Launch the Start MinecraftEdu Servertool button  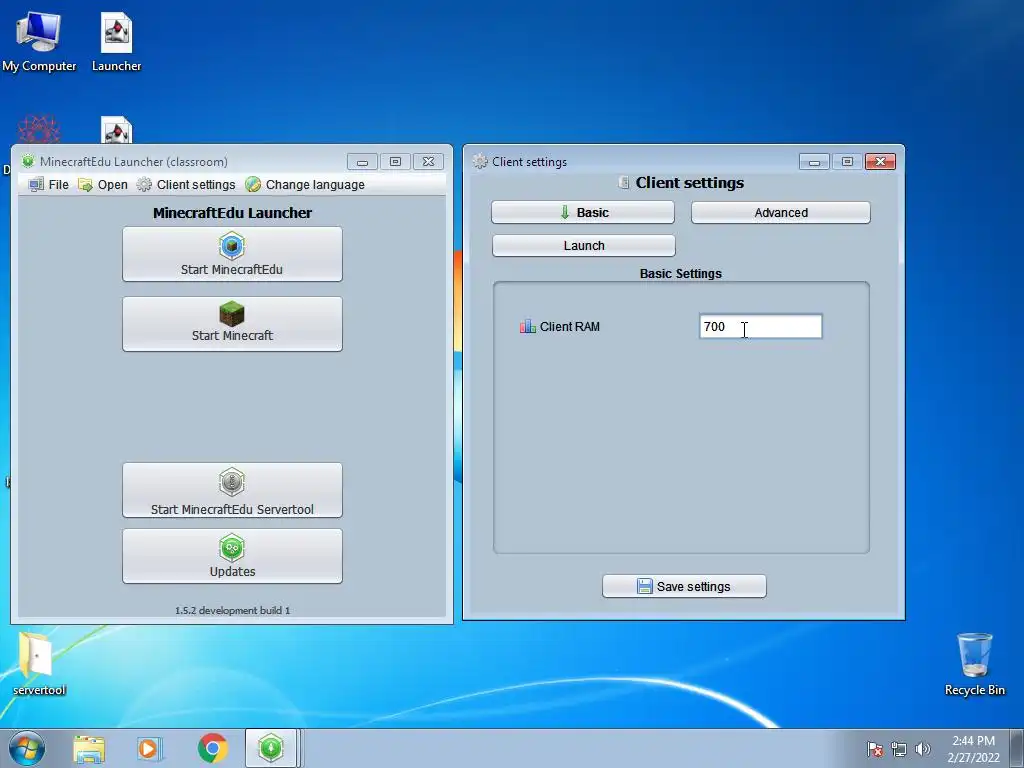click(x=232, y=490)
